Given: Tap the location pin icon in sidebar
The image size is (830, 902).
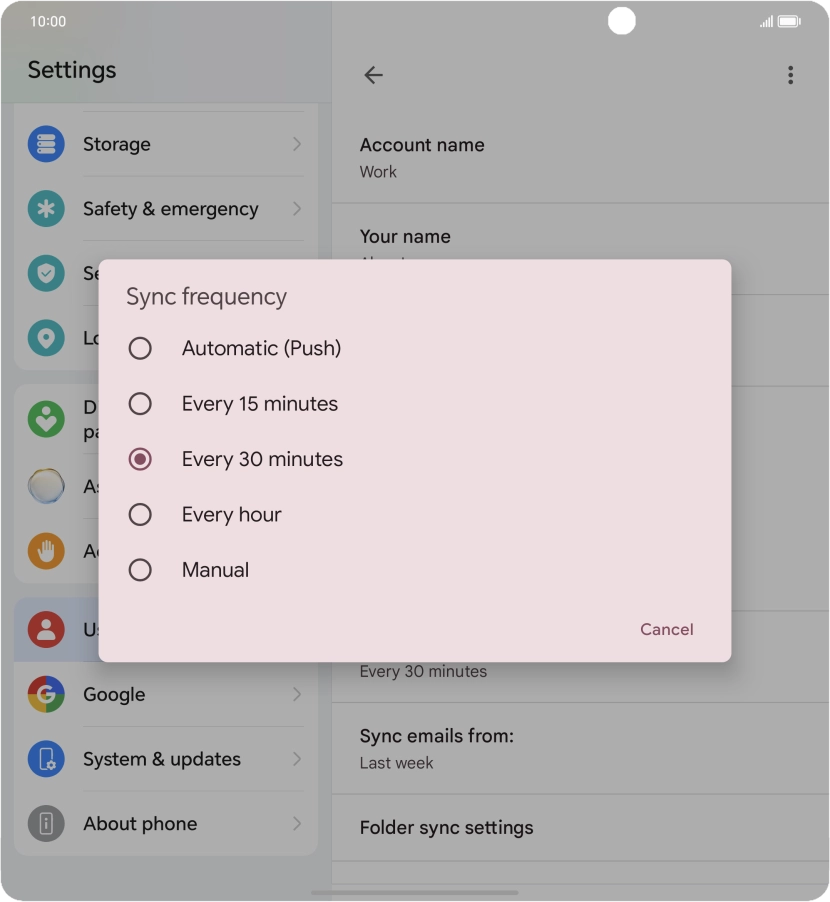Looking at the screenshot, I should click(46, 338).
